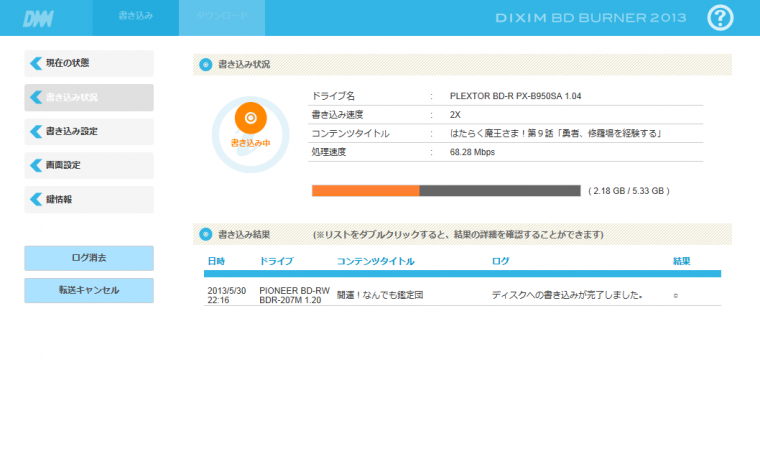Click the result circle mark in row
This screenshot has width=760, height=454.
coord(676,296)
